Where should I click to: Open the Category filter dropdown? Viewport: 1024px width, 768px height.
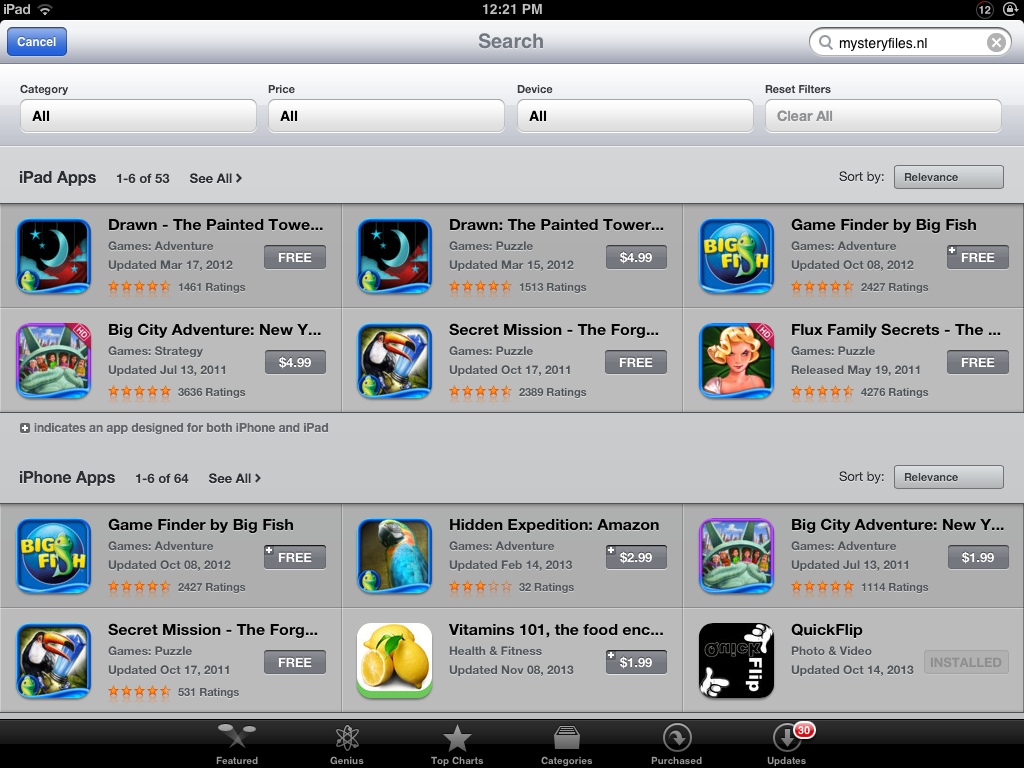click(x=138, y=116)
